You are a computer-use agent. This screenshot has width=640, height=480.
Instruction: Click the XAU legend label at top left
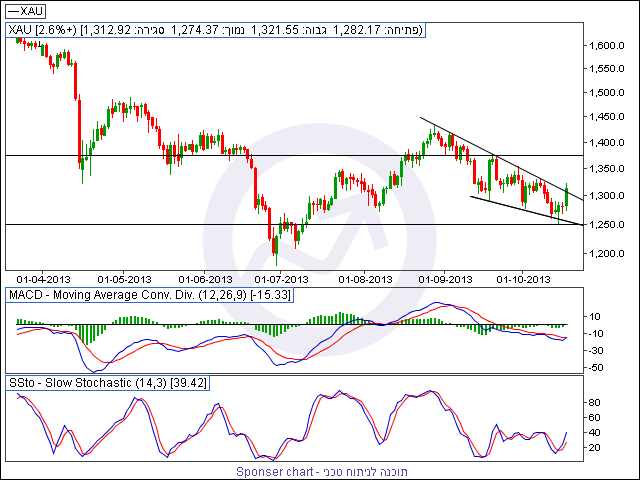point(25,11)
